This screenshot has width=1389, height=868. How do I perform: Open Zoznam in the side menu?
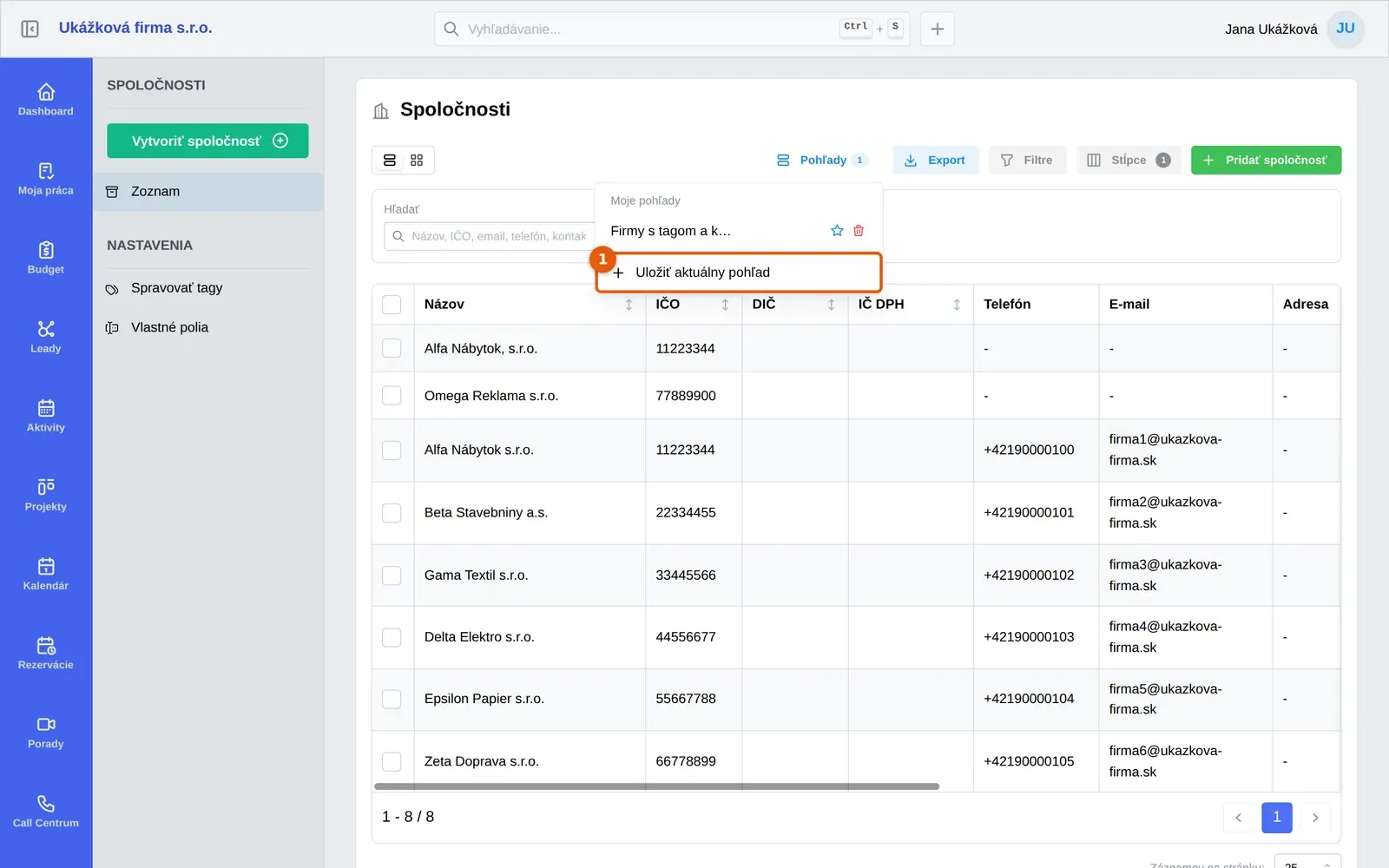tap(208, 192)
